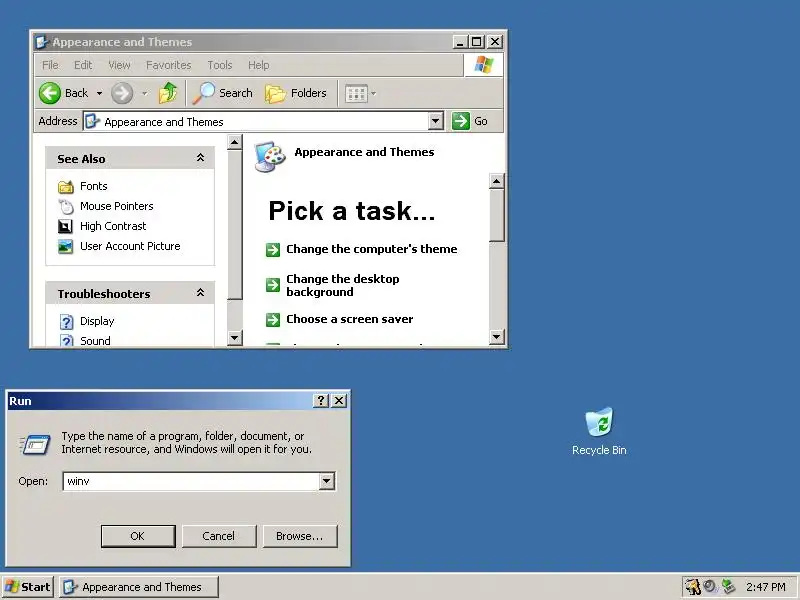800x600 pixels.
Task: Click Change the desktop background link
Action: click(x=342, y=285)
